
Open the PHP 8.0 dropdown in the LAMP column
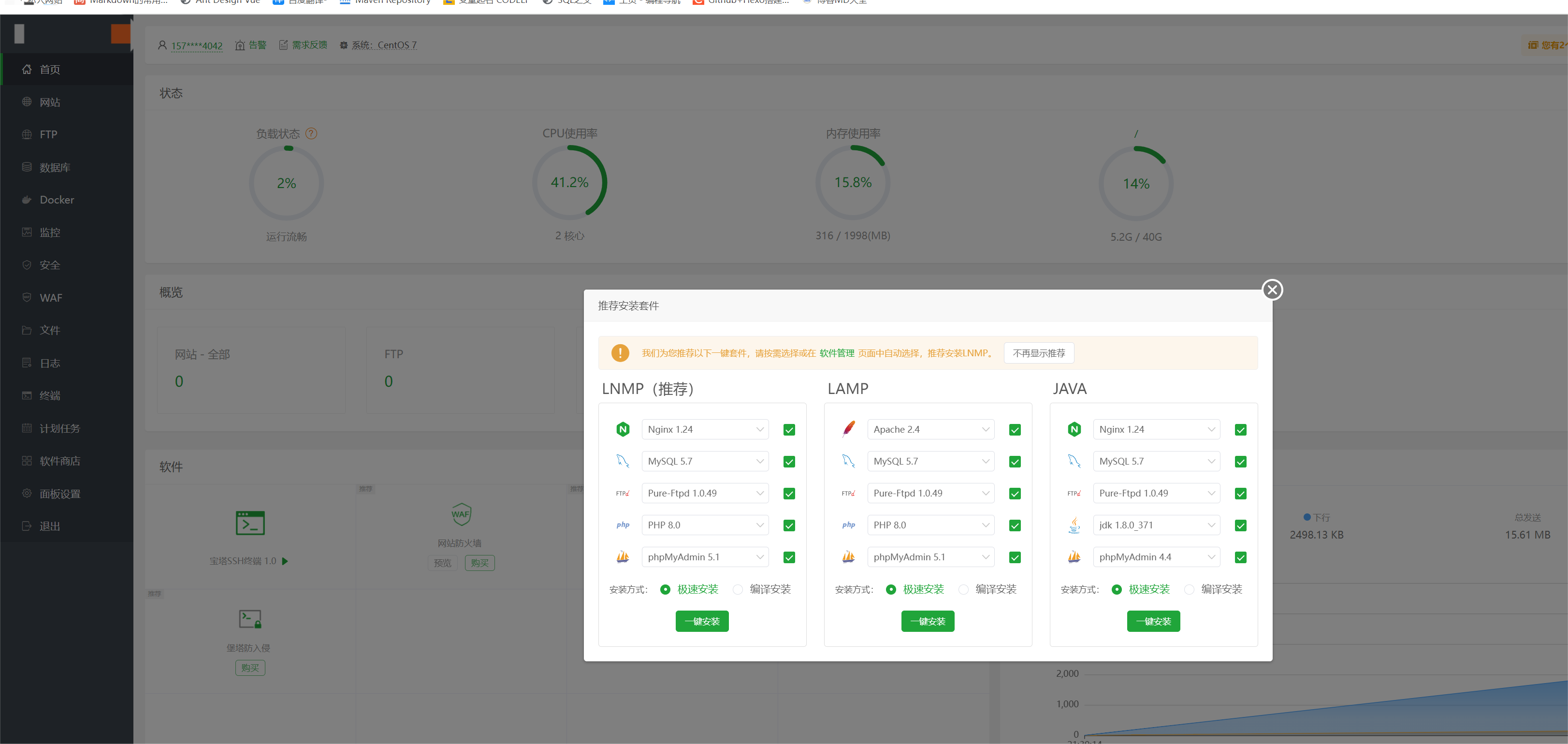(930, 525)
